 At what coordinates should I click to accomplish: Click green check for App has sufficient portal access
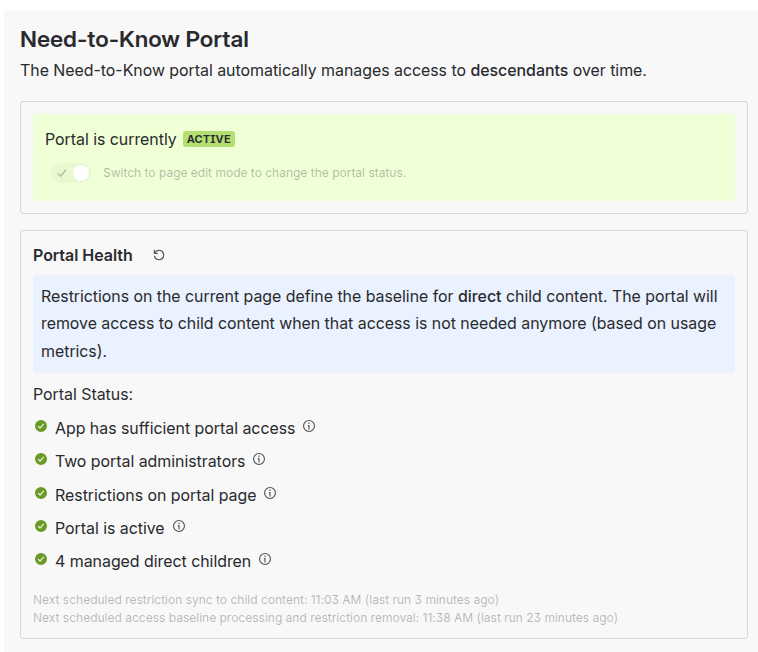click(x=41, y=427)
